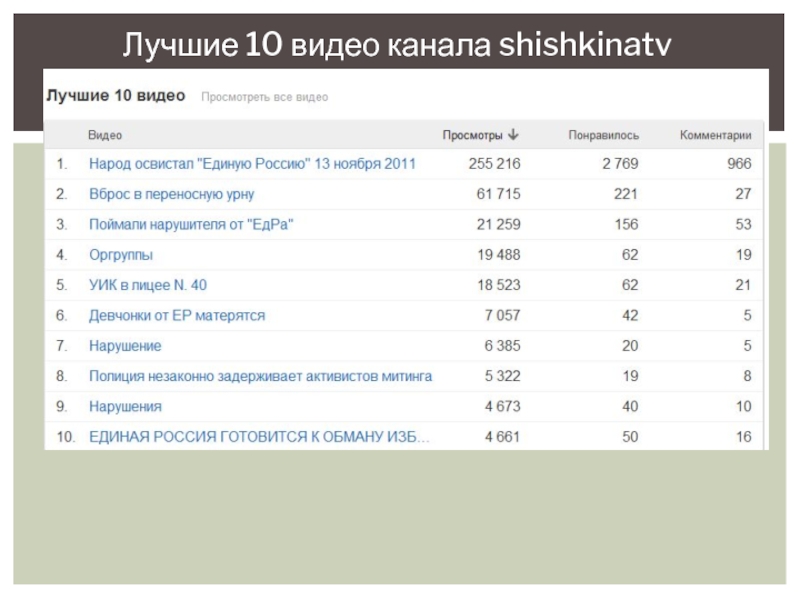Screen dimensions: 800x600
Task: Sort table by Комментарии column
Action: point(715,135)
